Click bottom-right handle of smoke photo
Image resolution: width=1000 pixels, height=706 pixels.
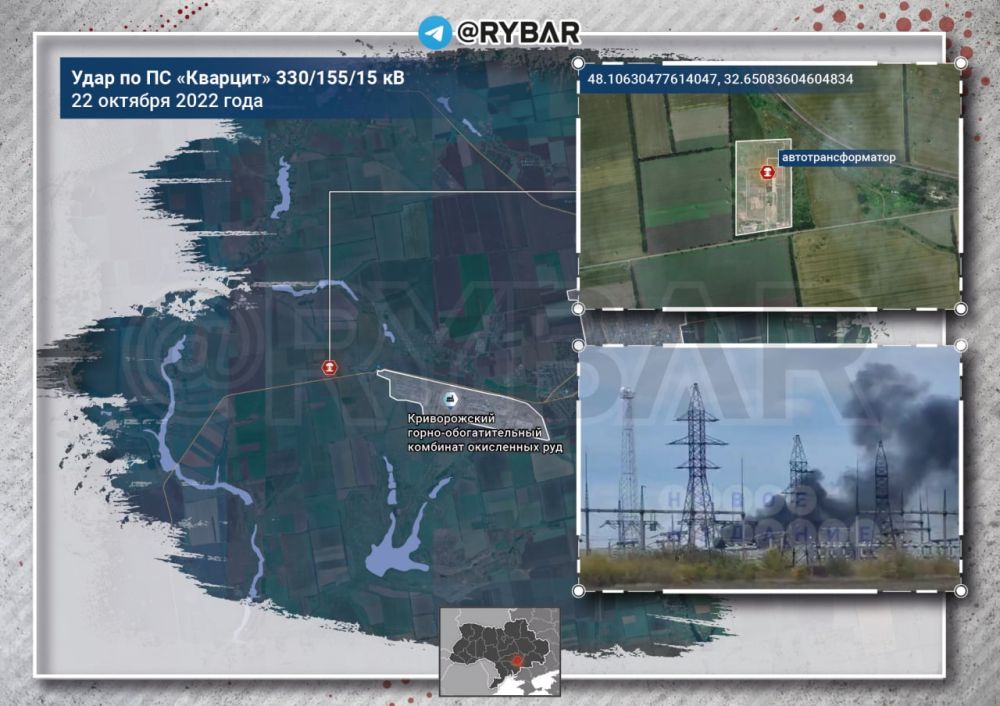pyautogui.click(x=960, y=591)
